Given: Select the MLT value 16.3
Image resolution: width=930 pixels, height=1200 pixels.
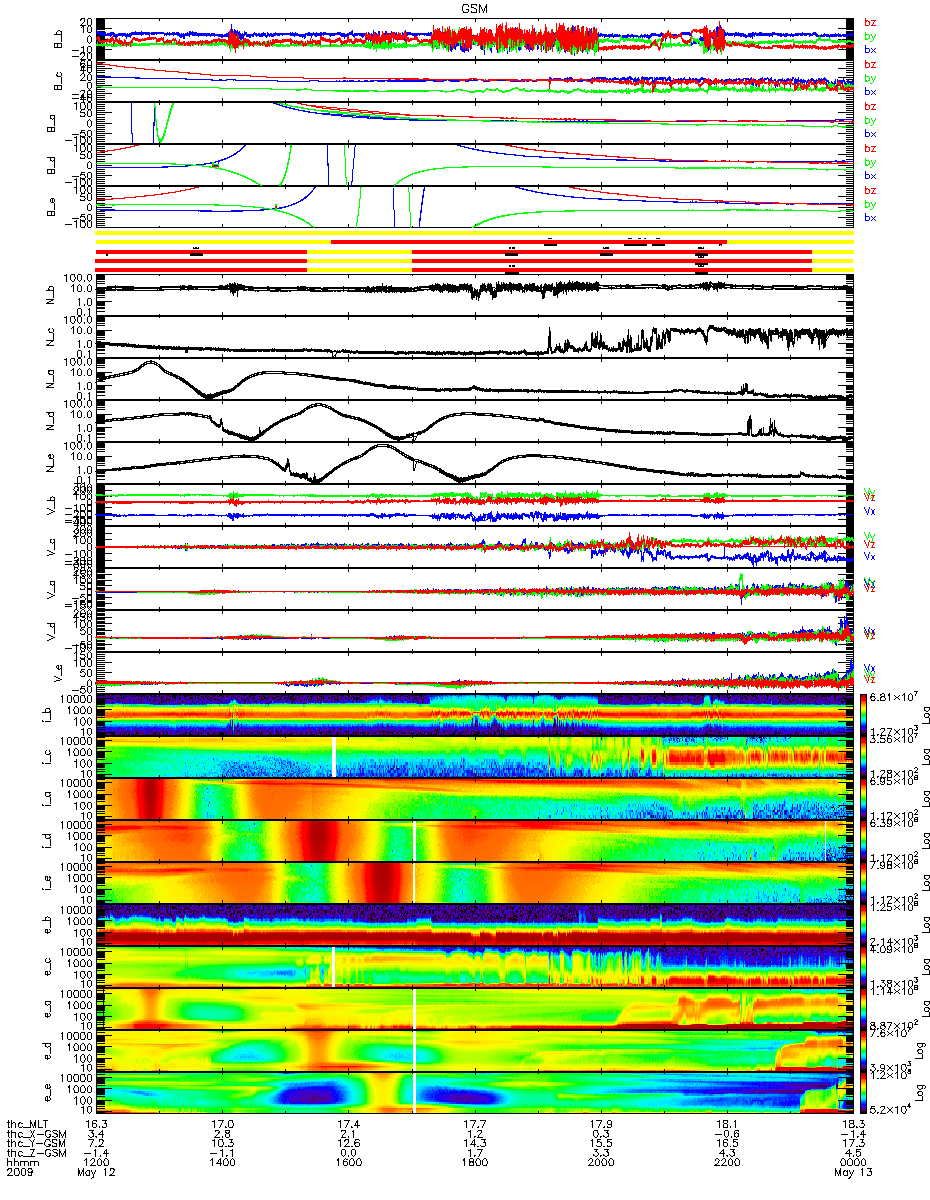Looking at the screenshot, I should coord(97,1124).
